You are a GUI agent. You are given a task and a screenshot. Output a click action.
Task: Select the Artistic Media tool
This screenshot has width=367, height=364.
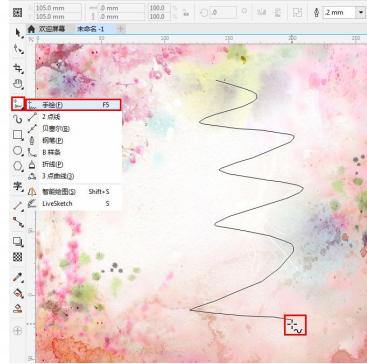(18, 119)
